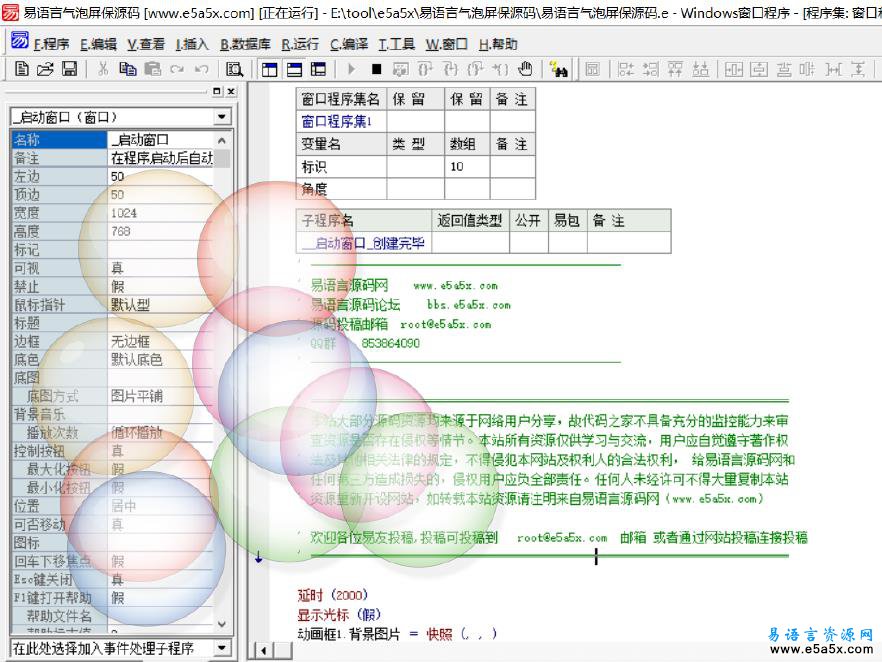Click the window preview icon after the binoculars
The image size is (882, 662).
(x=592, y=69)
